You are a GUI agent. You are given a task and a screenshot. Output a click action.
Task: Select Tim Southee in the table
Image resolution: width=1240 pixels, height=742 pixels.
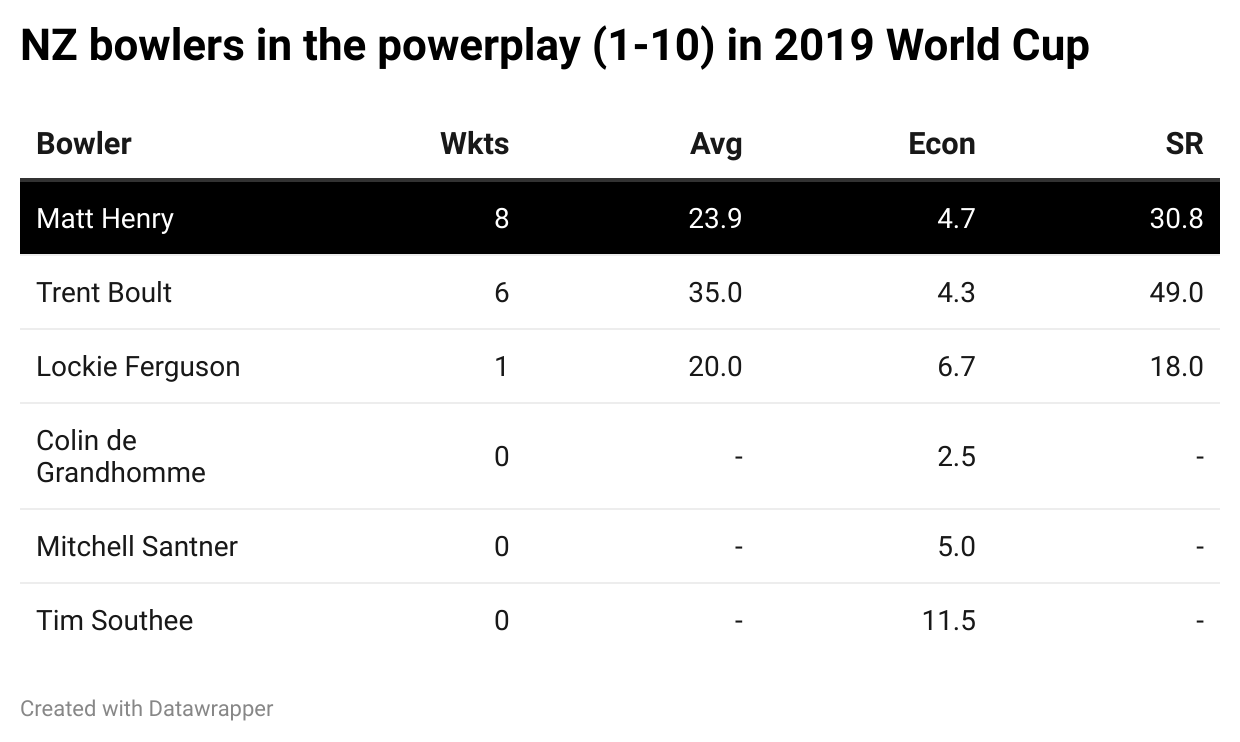click(x=114, y=620)
